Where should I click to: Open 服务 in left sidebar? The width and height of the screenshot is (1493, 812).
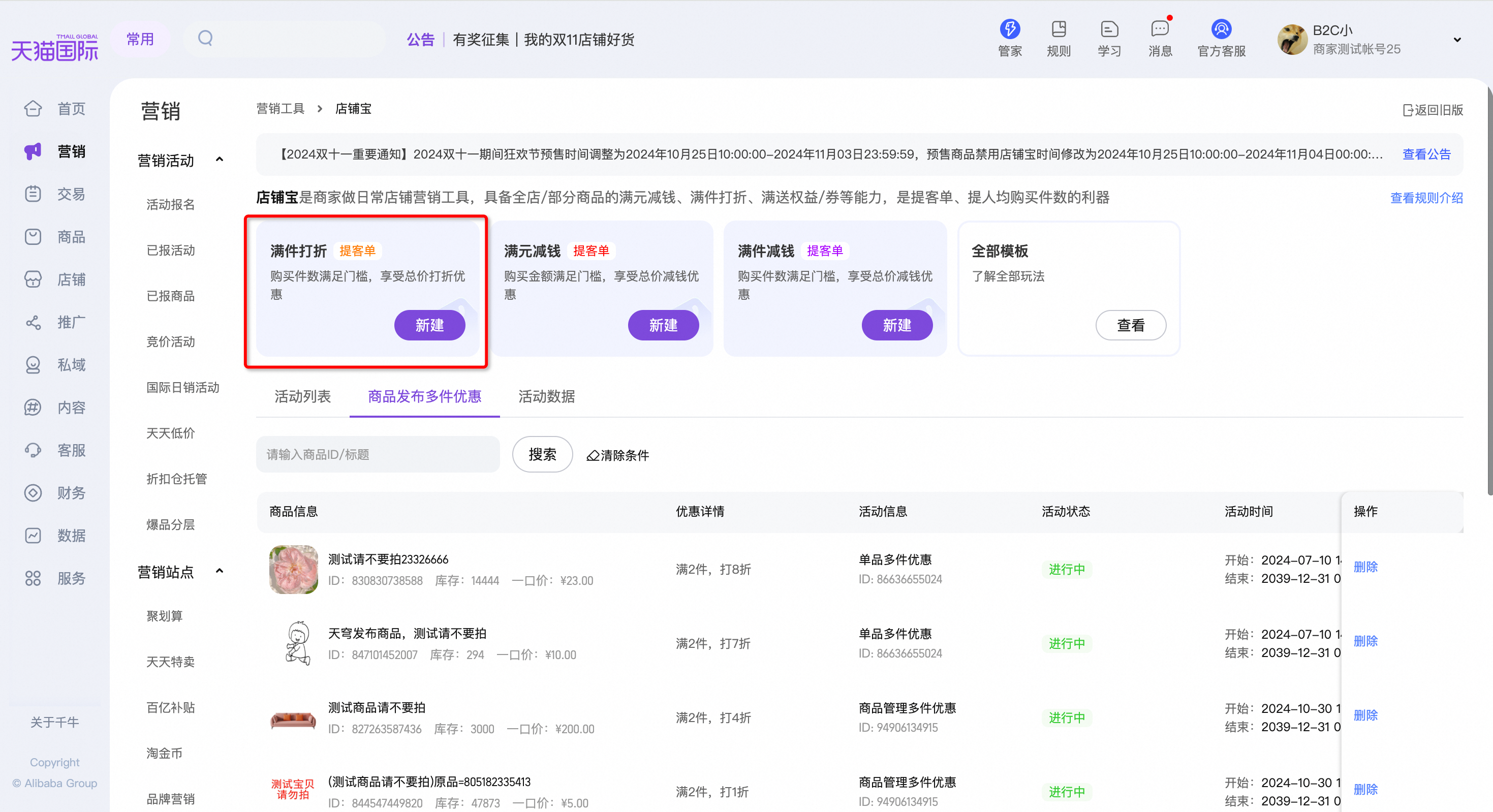pos(55,578)
